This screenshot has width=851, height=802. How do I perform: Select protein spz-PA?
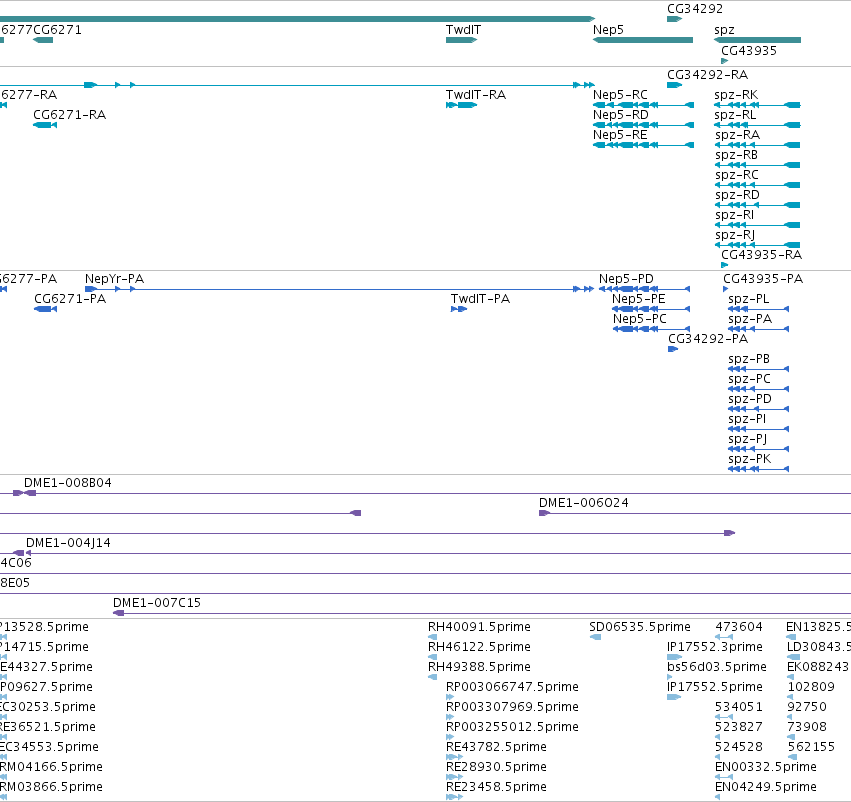(758, 329)
